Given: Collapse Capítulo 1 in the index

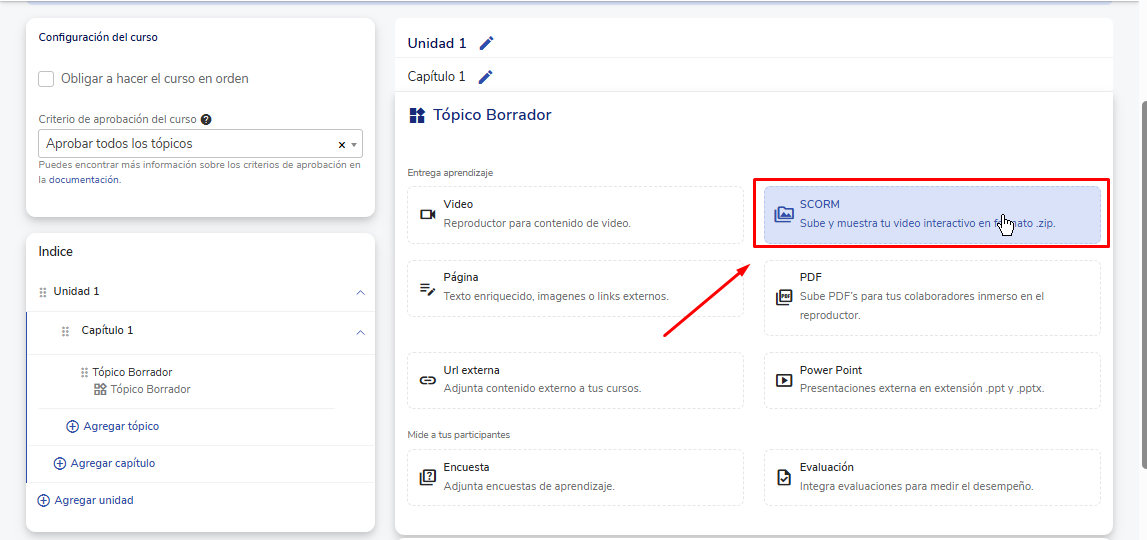Looking at the screenshot, I should 360,332.
